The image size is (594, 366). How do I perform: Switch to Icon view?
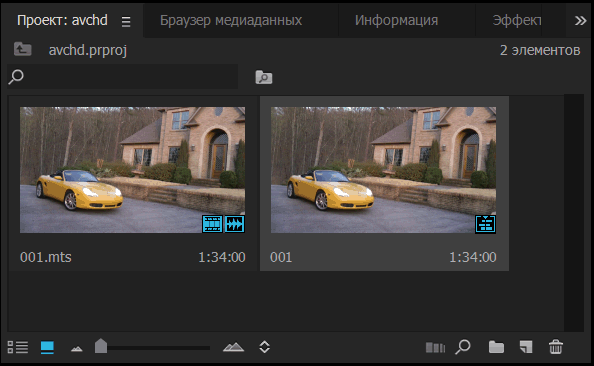(47, 347)
